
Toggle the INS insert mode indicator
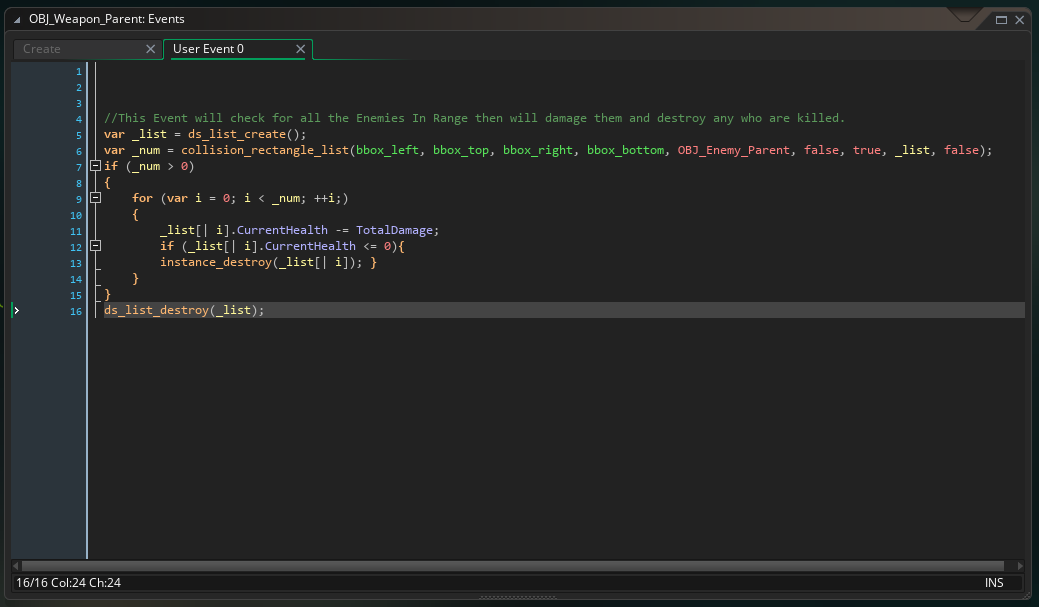[993, 582]
